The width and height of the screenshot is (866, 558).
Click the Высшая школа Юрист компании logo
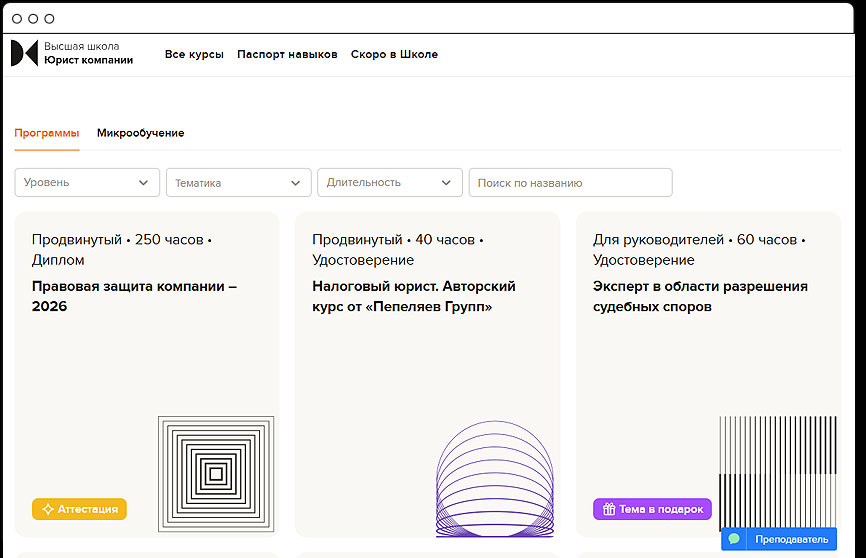point(72,53)
